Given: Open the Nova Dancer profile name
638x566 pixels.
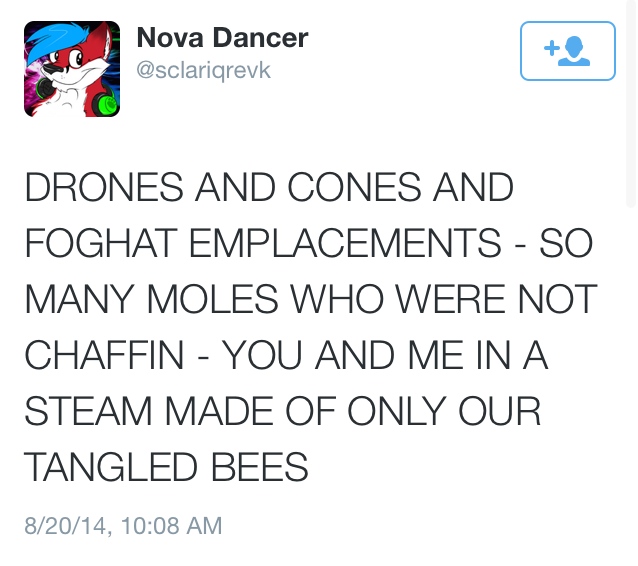Looking at the screenshot, I should pyautogui.click(x=223, y=38).
